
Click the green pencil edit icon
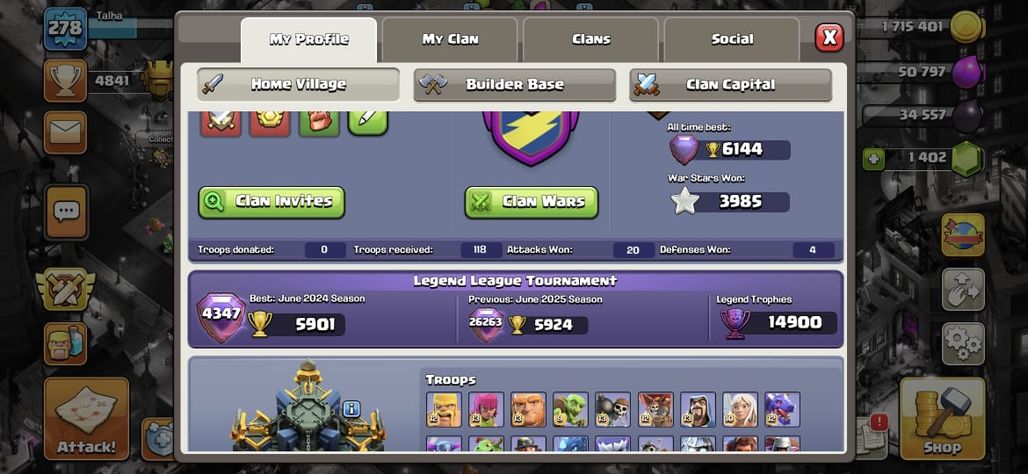point(368,123)
